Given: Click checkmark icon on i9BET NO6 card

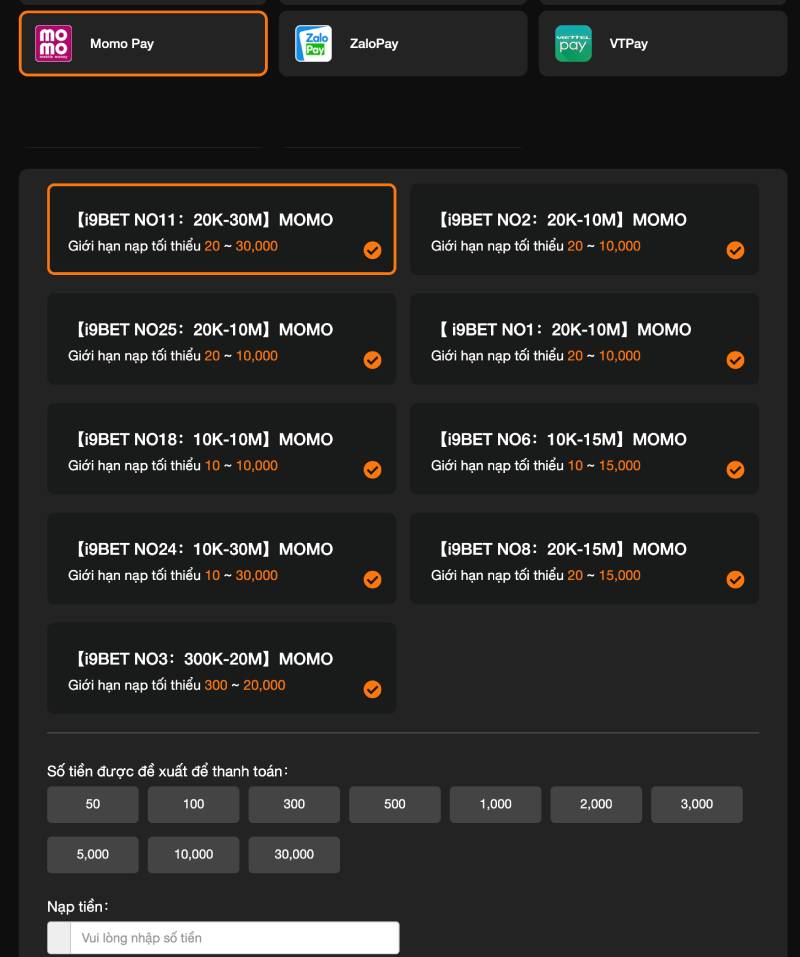Looking at the screenshot, I should click(x=735, y=470).
